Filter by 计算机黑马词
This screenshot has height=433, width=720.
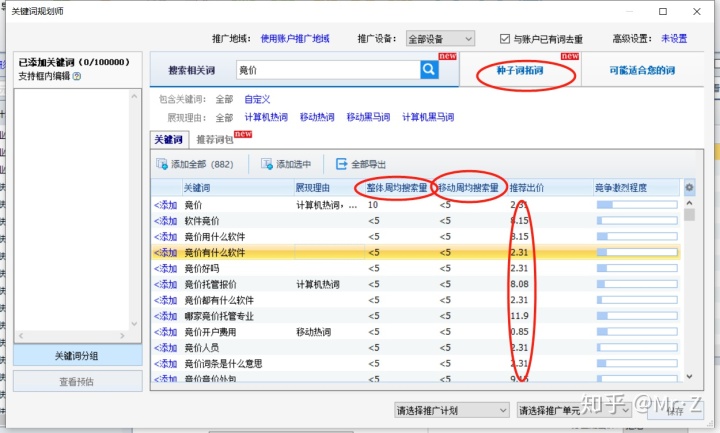(428, 117)
